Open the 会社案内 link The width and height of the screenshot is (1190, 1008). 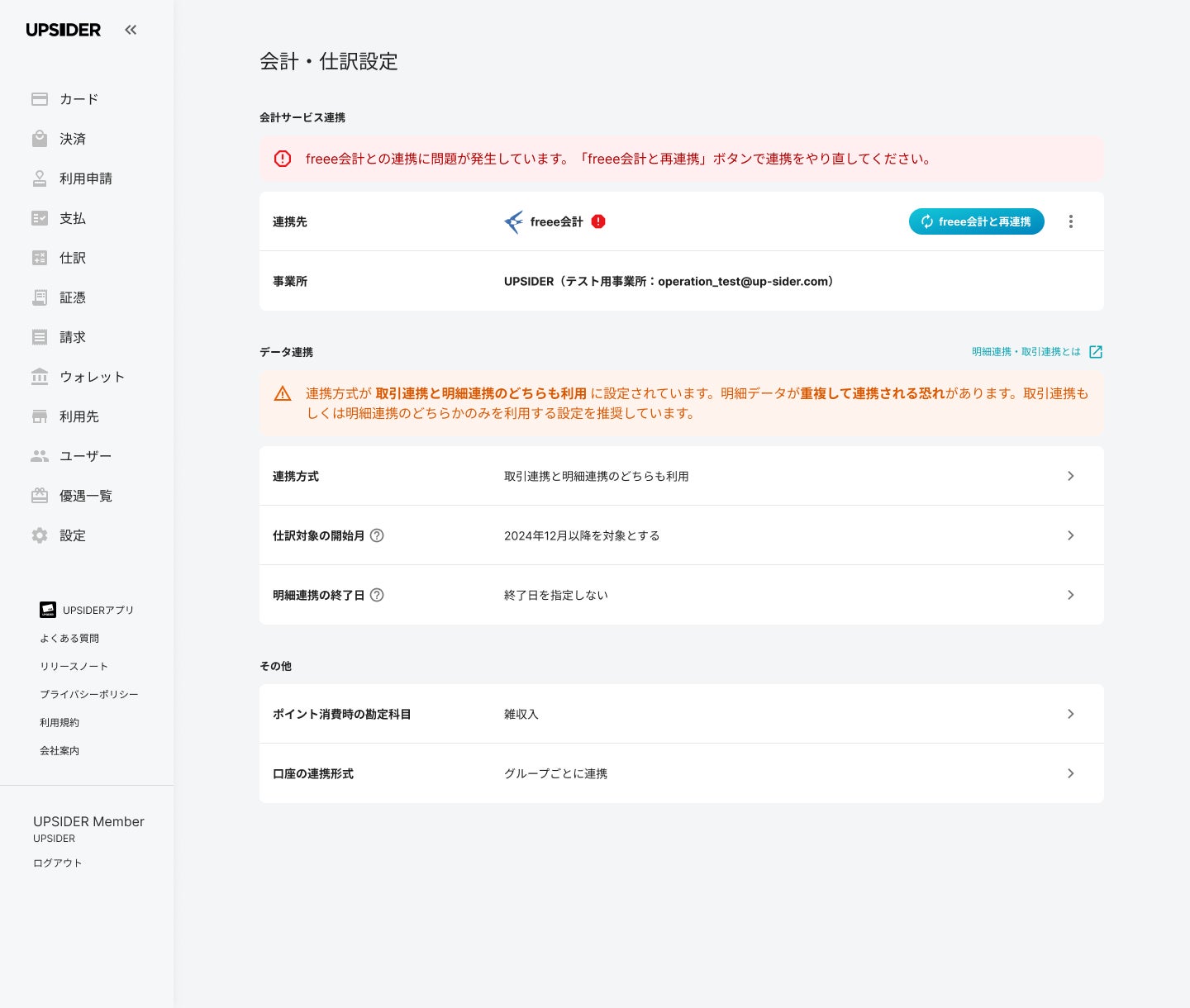point(59,750)
